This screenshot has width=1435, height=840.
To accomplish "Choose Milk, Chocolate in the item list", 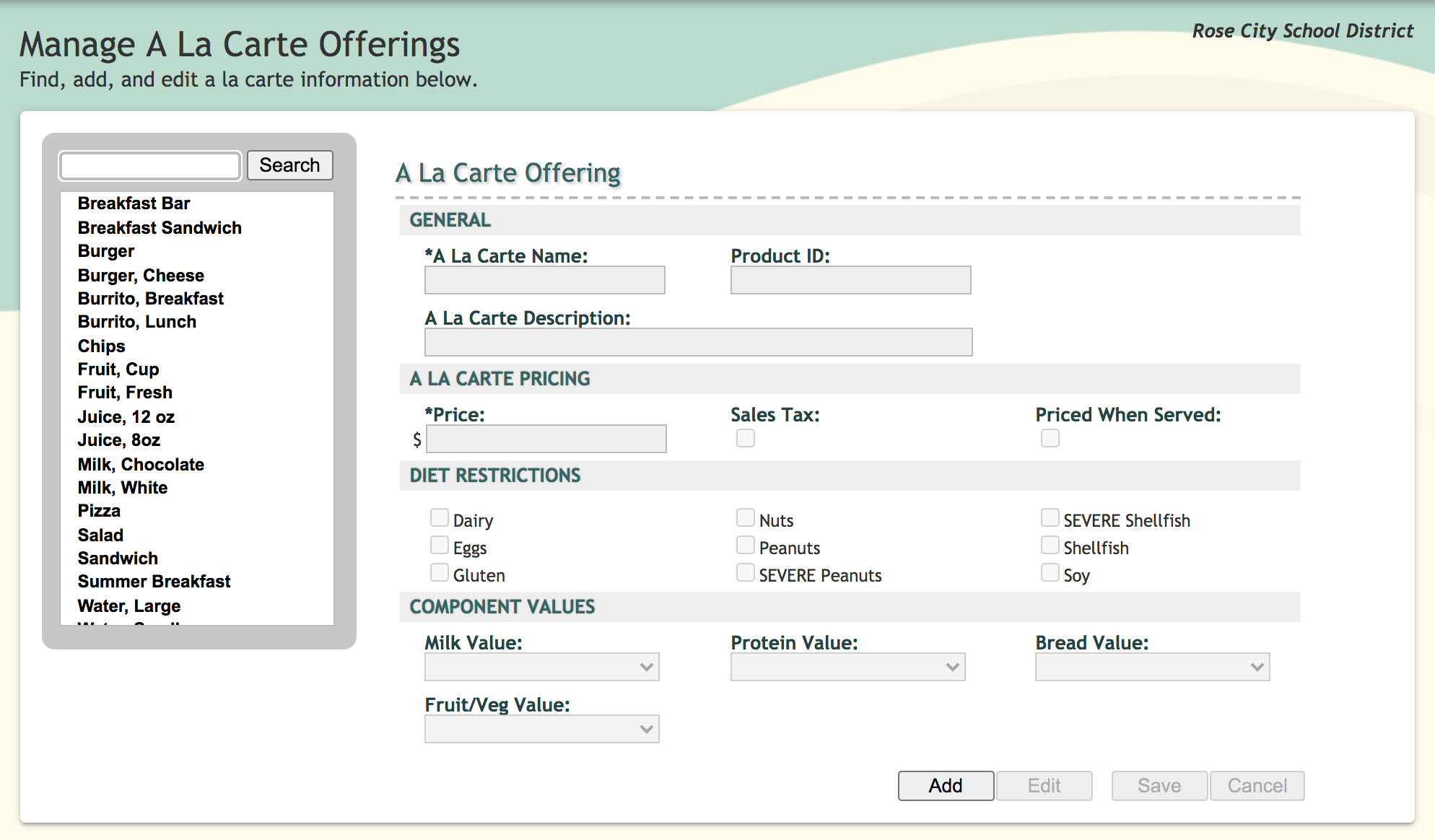I will (141, 465).
